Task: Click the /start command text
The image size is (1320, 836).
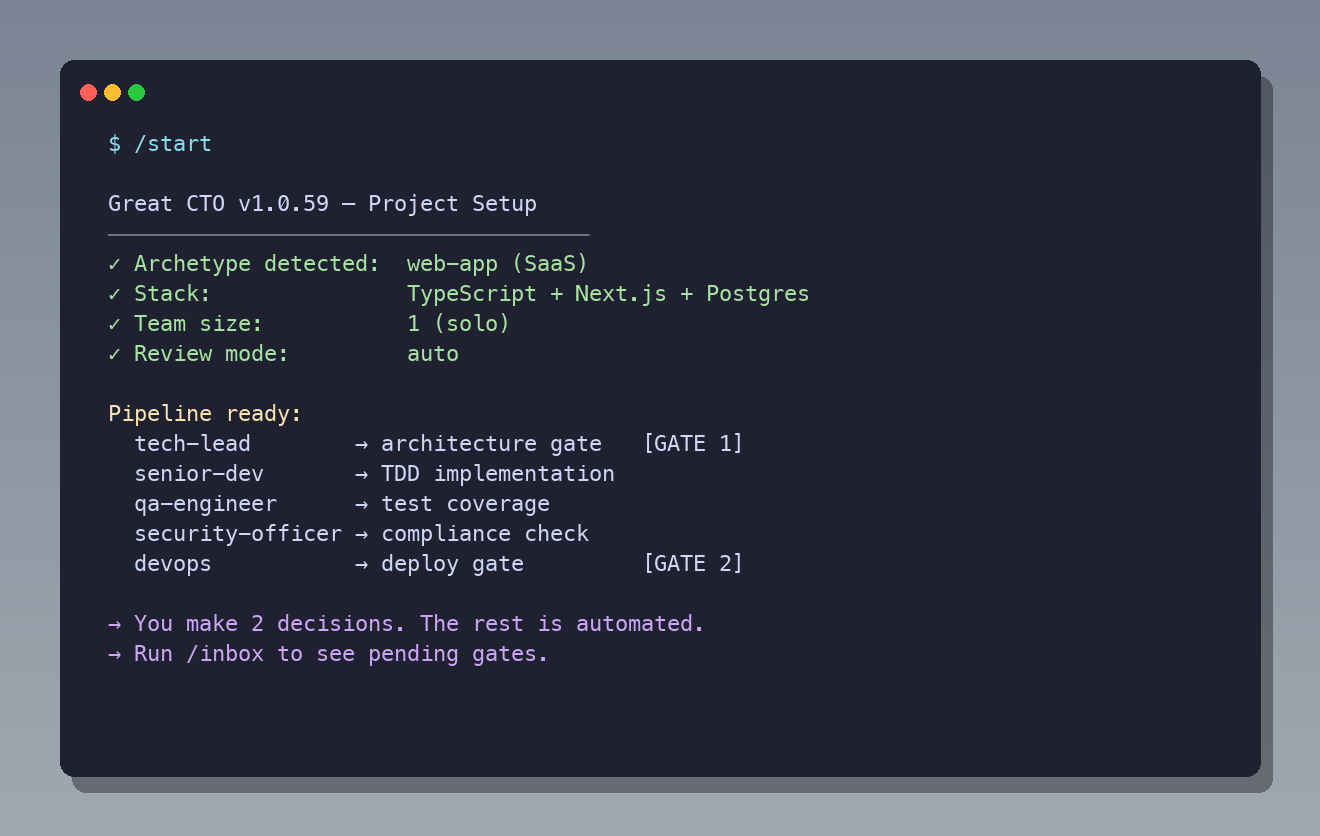Action: (x=173, y=144)
